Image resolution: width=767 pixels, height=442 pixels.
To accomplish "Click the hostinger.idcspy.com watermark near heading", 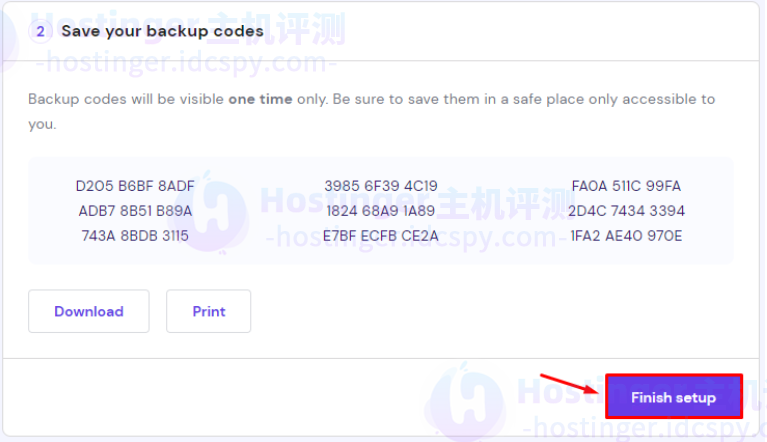I will (186, 63).
